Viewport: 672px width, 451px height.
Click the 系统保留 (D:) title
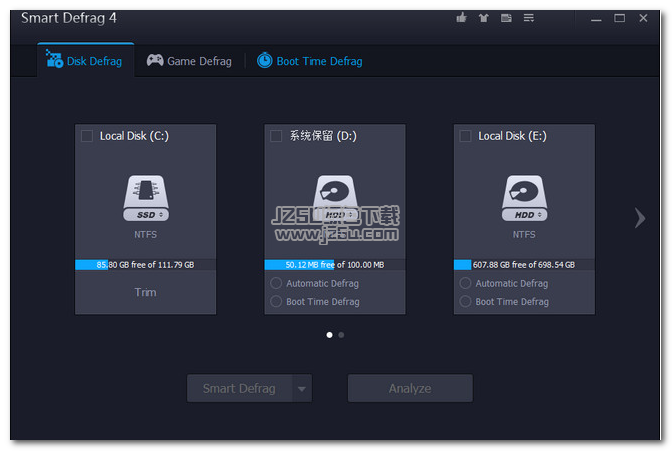point(324,136)
